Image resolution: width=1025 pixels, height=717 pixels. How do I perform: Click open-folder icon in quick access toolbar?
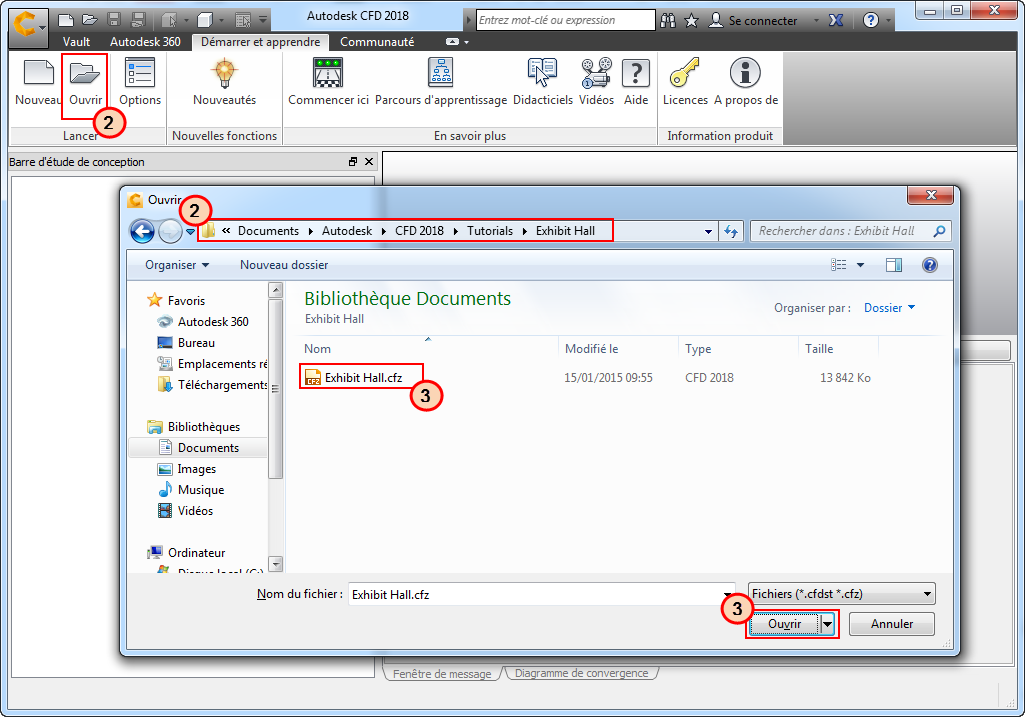(x=90, y=20)
